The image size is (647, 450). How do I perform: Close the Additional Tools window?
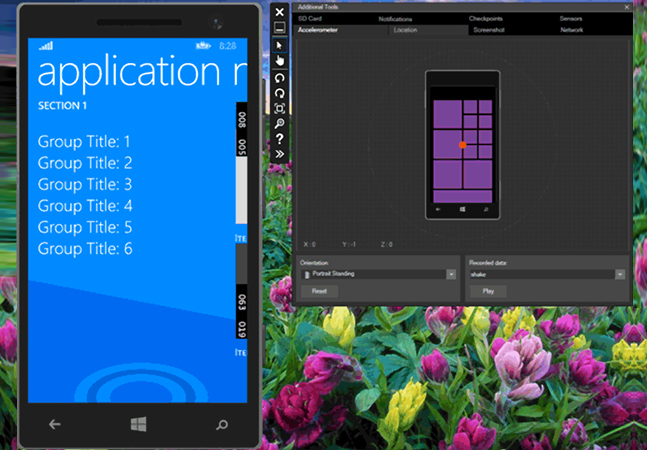627,7
